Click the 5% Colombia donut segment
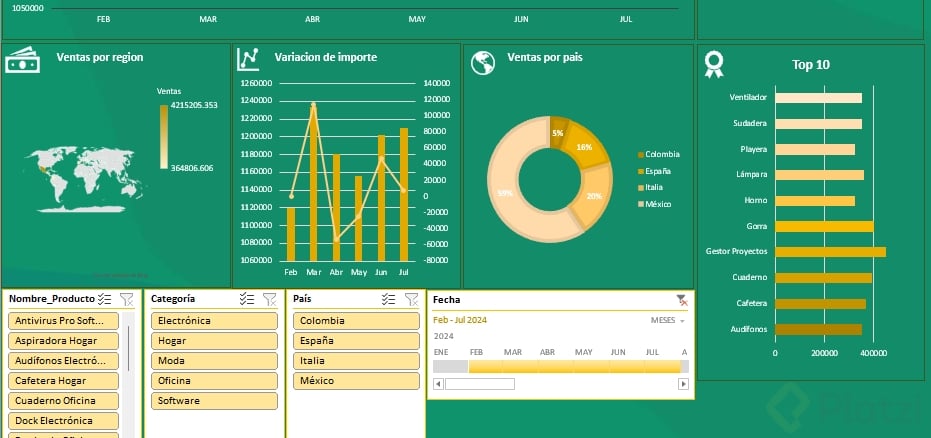Screen dimensions: 931x438 [x=558, y=131]
